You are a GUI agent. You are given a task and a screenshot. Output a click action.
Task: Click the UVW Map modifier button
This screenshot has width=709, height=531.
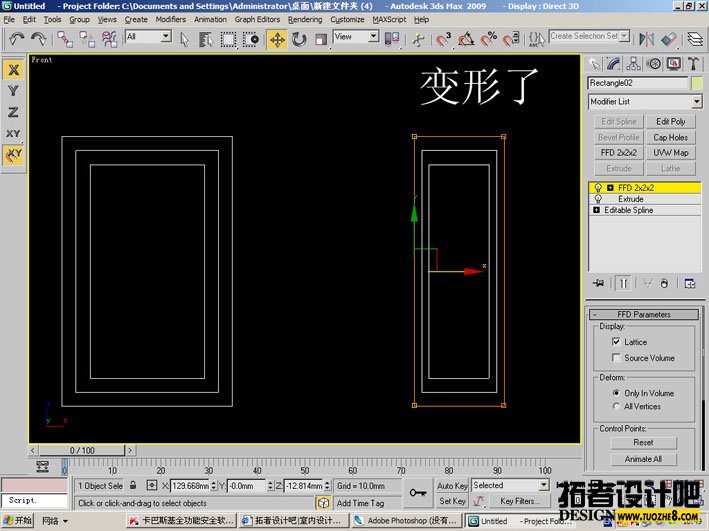pos(671,153)
